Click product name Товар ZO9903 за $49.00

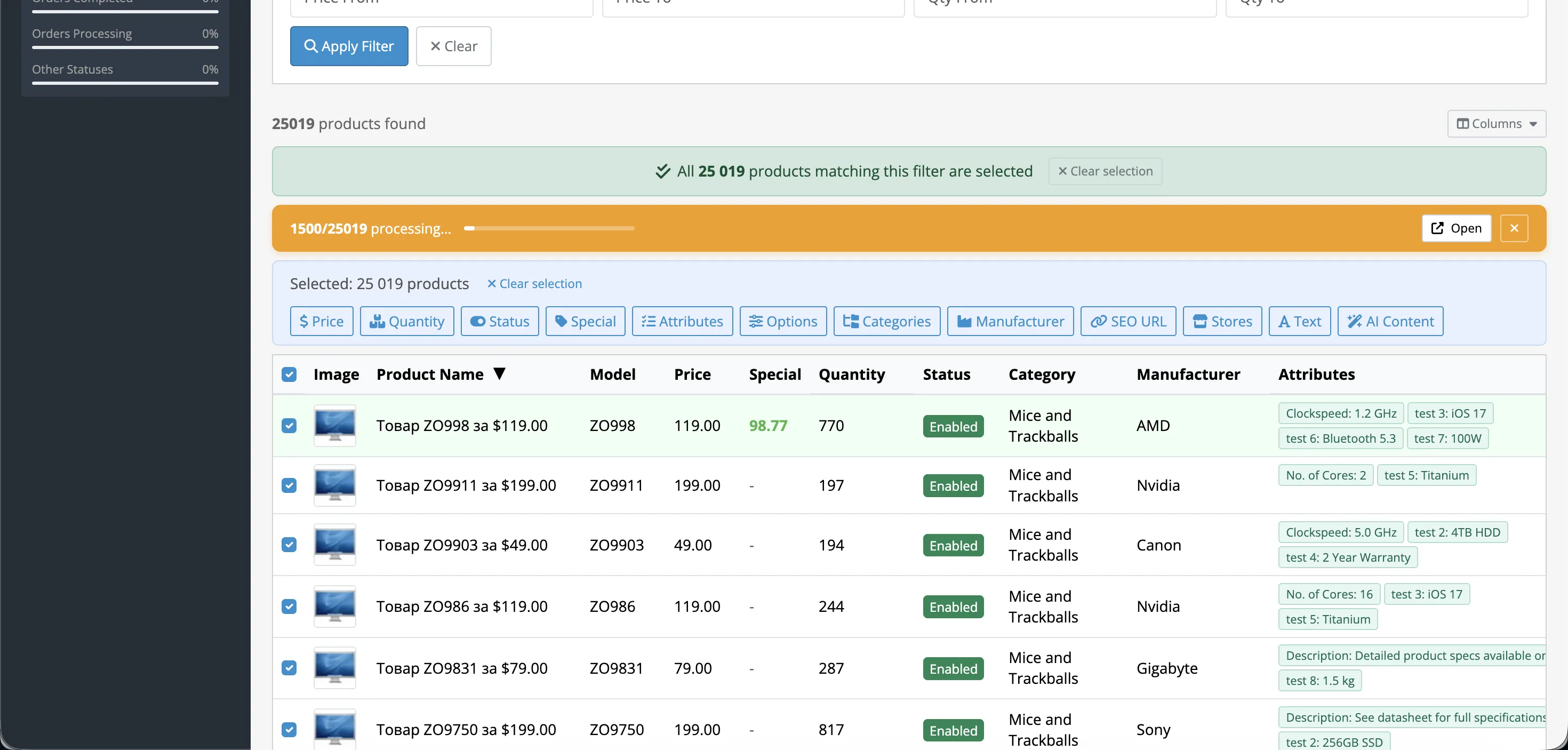[x=462, y=545]
